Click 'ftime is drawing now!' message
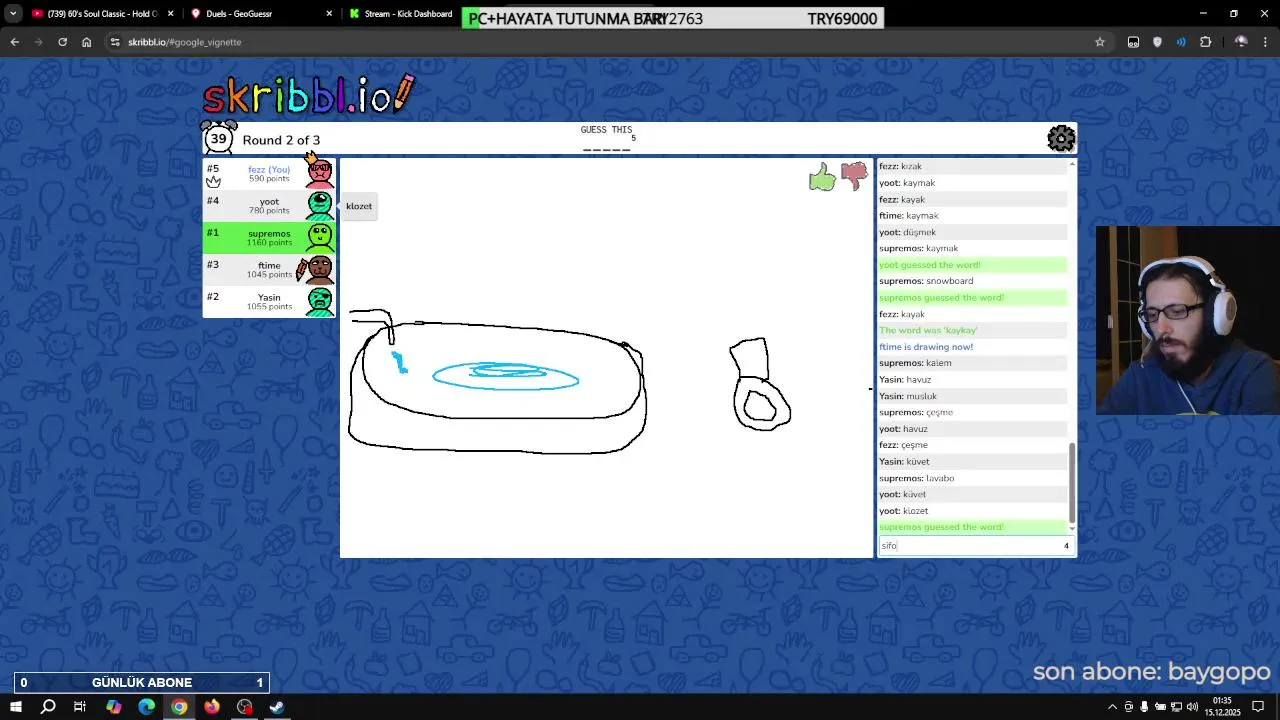Screen dimensions: 1280x720 pos(926,347)
